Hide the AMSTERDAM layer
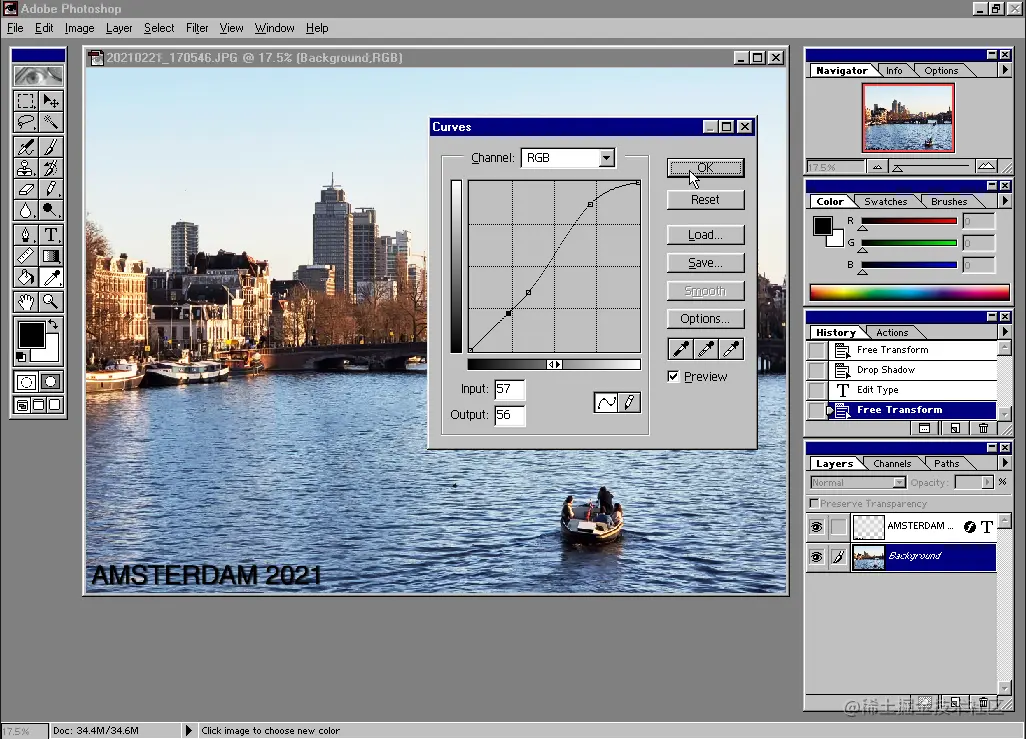Viewport: 1026px width, 739px height. click(816, 527)
